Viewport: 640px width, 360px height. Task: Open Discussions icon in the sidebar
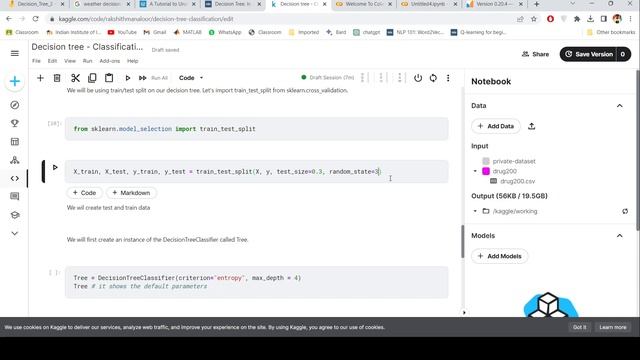point(15,196)
